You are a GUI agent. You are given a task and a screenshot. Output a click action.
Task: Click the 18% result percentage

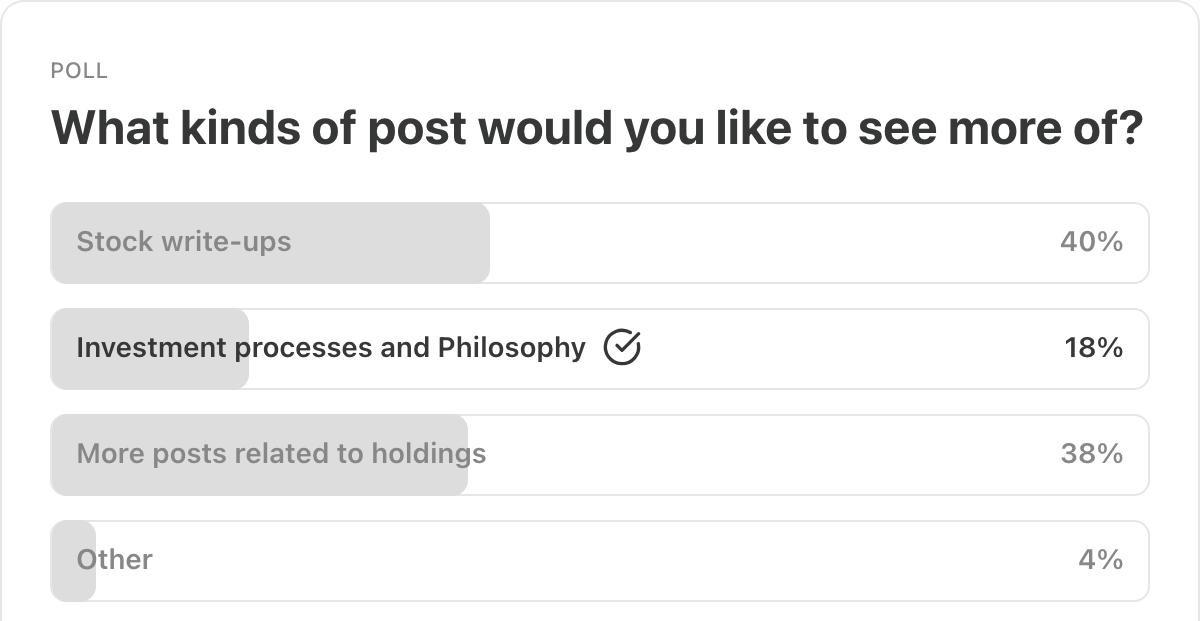(x=1093, y=348)
